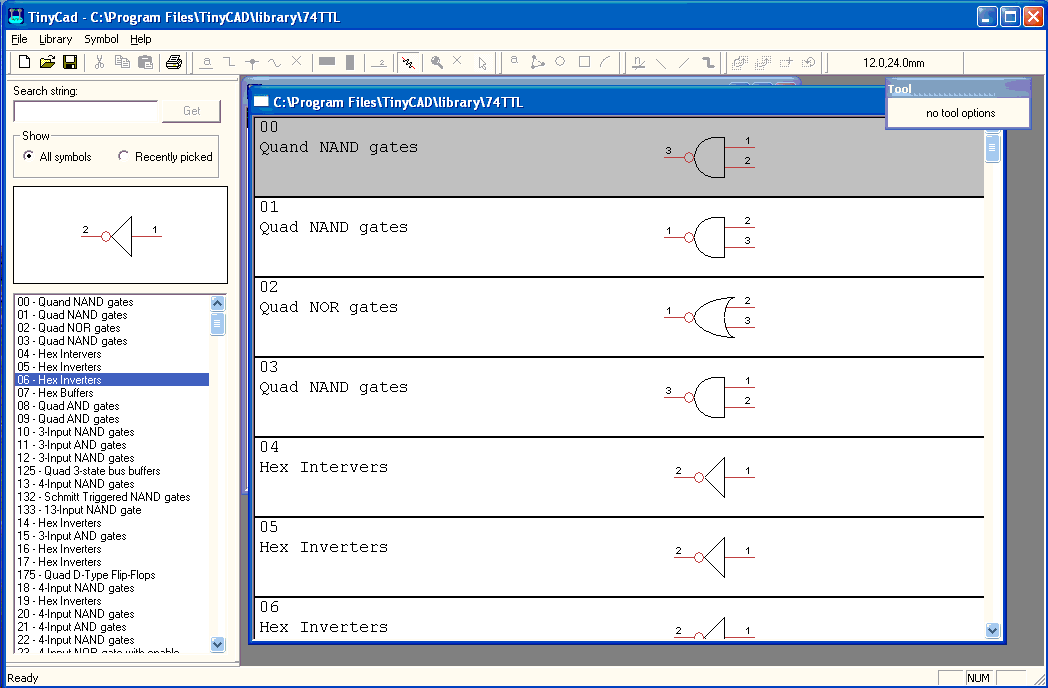Click the library view scroll-down arrow
The height and width of the screenshot is (688, 1048).
click(x=992, y=630)
